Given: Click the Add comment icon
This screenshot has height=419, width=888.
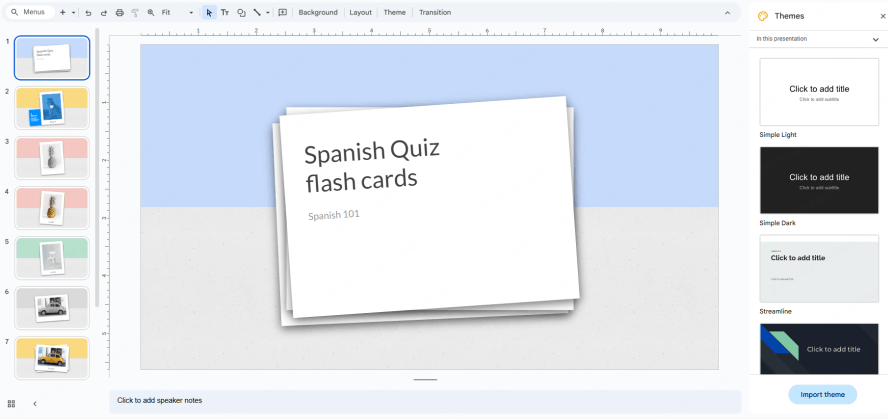Looking at the screenshot, I should 283,12.
